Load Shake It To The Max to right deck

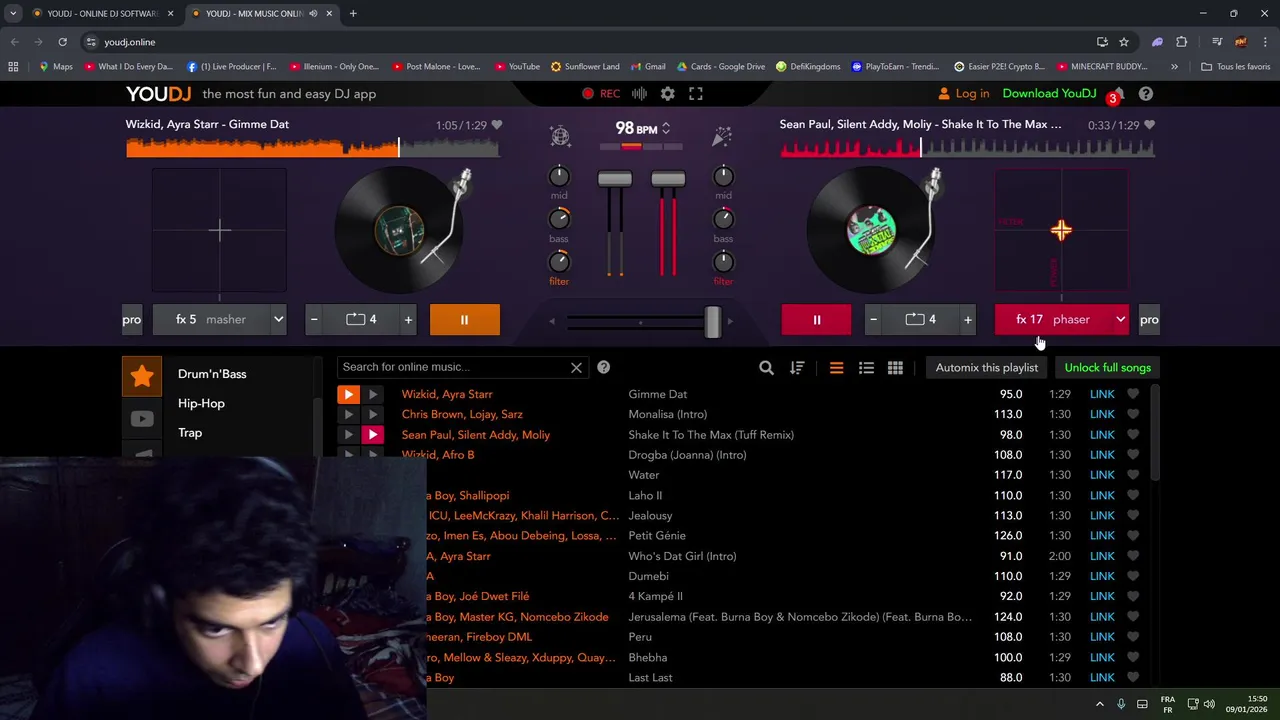[372, 434]
